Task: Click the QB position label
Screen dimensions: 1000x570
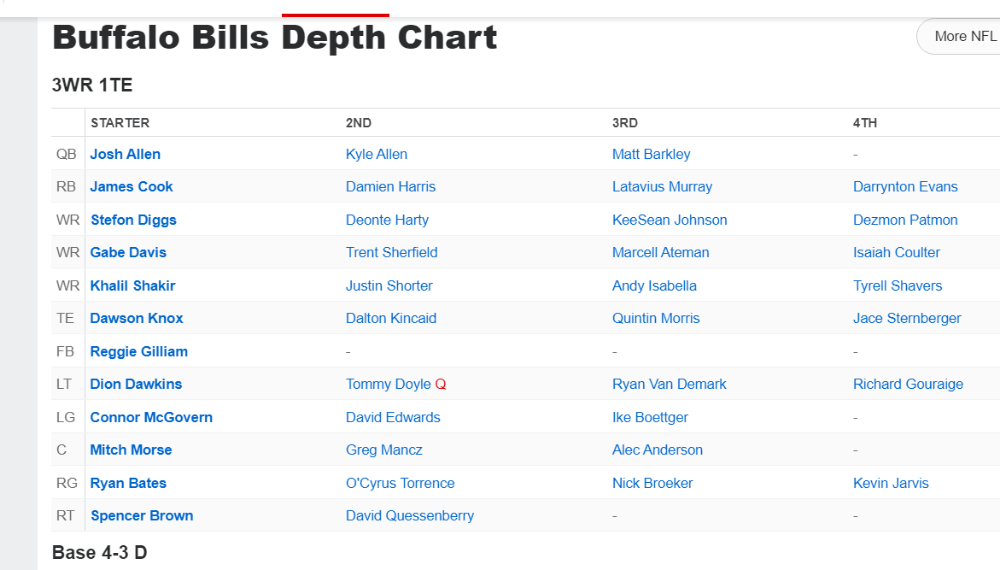Action: point(66,154)
